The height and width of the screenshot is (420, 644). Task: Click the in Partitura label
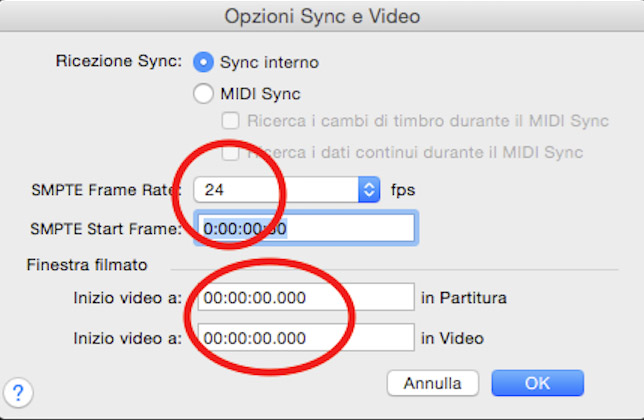(x=465, y=298)
